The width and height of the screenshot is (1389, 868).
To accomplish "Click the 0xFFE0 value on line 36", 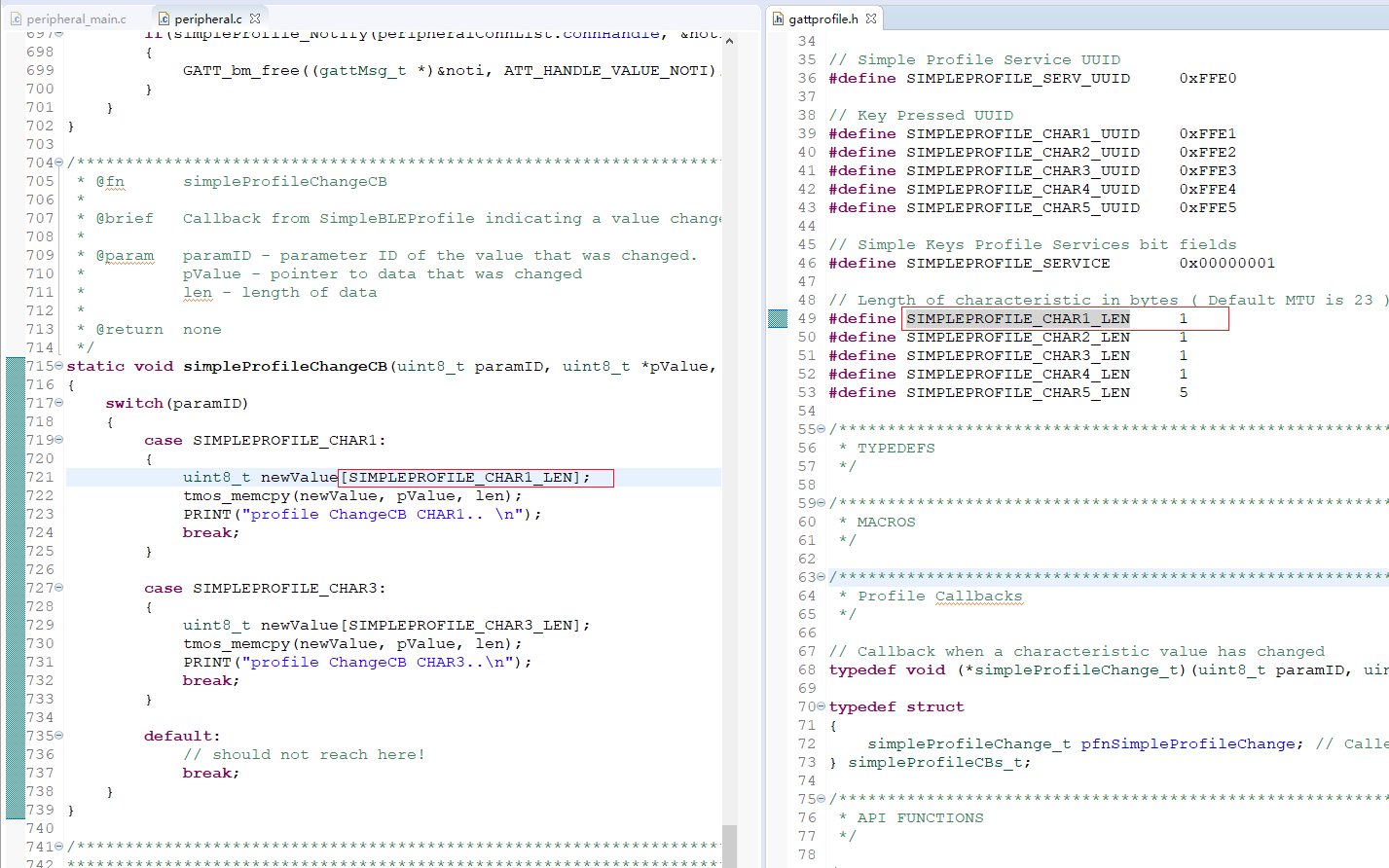I will pos(1207,78).
